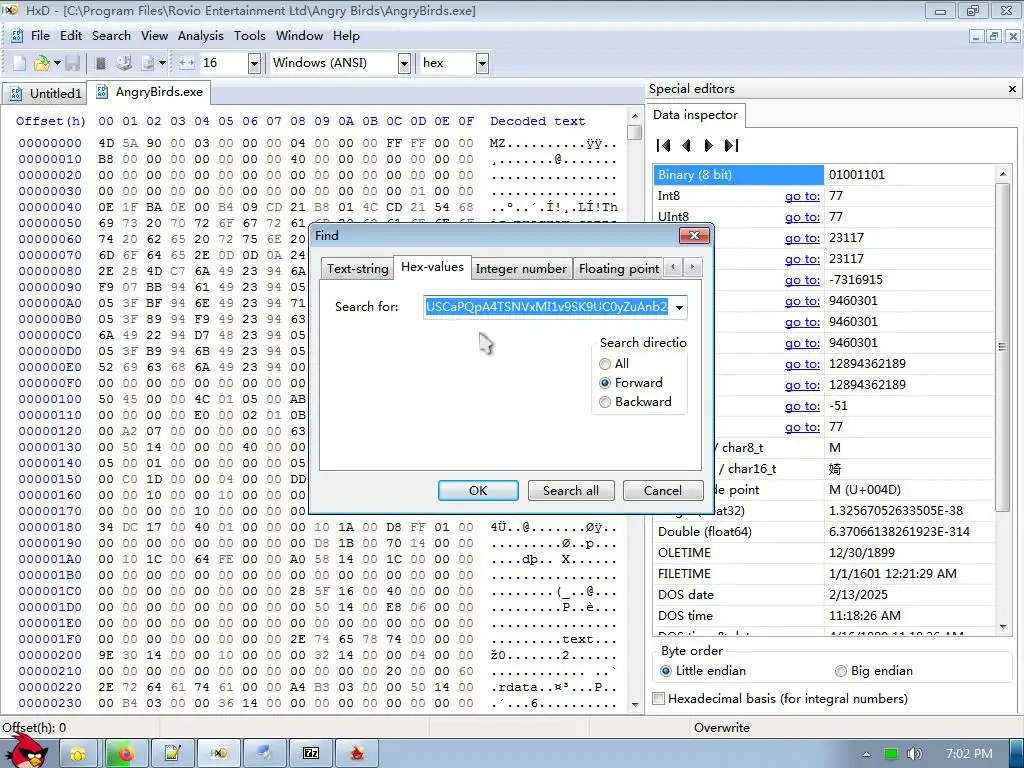Expand the bytes per row dropdown
Viewport: 1024px width, 768px height.
coord(254,63)
